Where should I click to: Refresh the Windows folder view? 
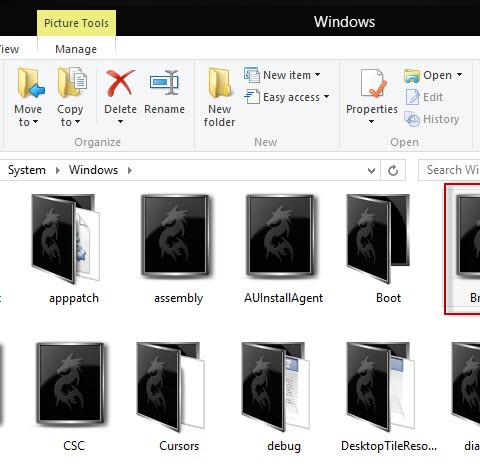click(393, 170)
